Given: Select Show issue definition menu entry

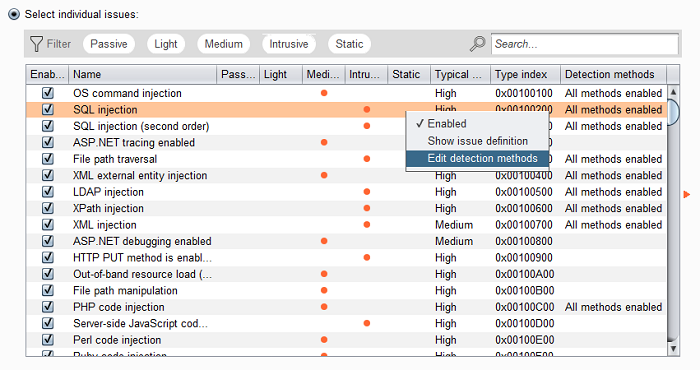Looking at the screenshot, I should click(x=477, y=141).
